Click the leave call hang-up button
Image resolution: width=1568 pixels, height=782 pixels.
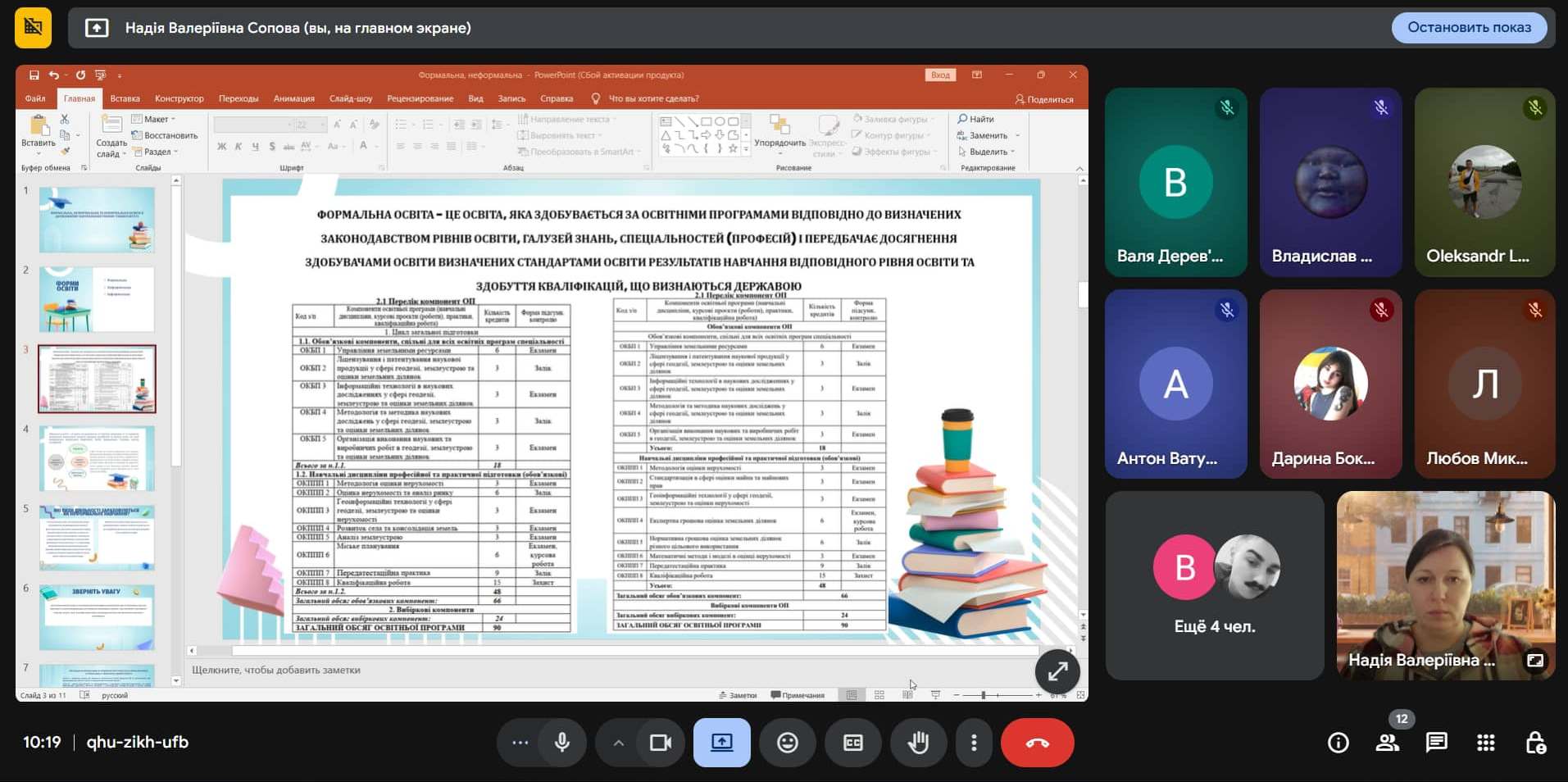[x=1037, y=743]
